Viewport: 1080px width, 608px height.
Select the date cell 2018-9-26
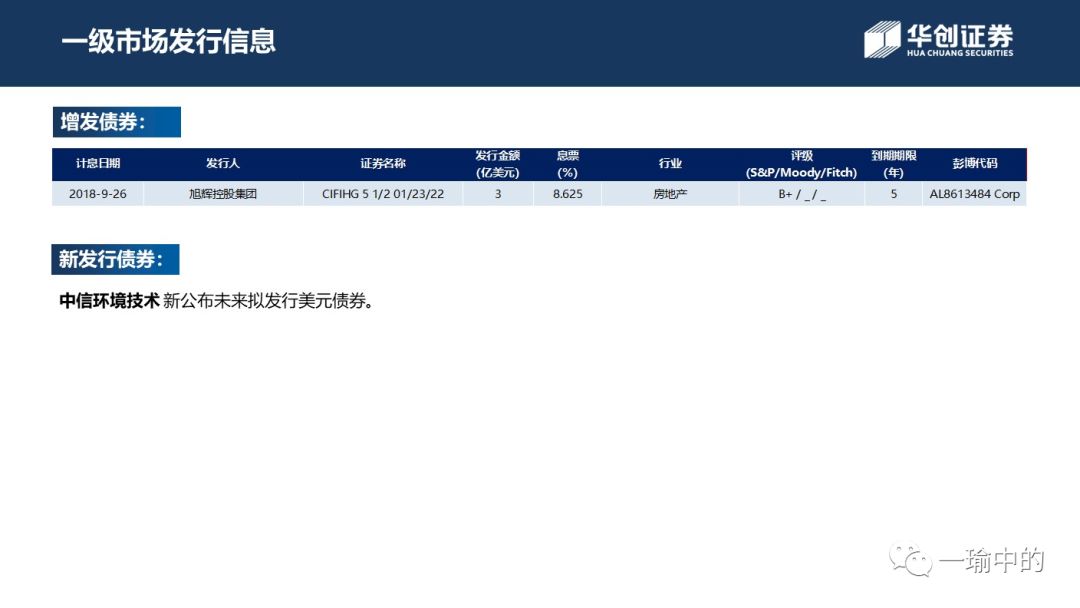98,194
